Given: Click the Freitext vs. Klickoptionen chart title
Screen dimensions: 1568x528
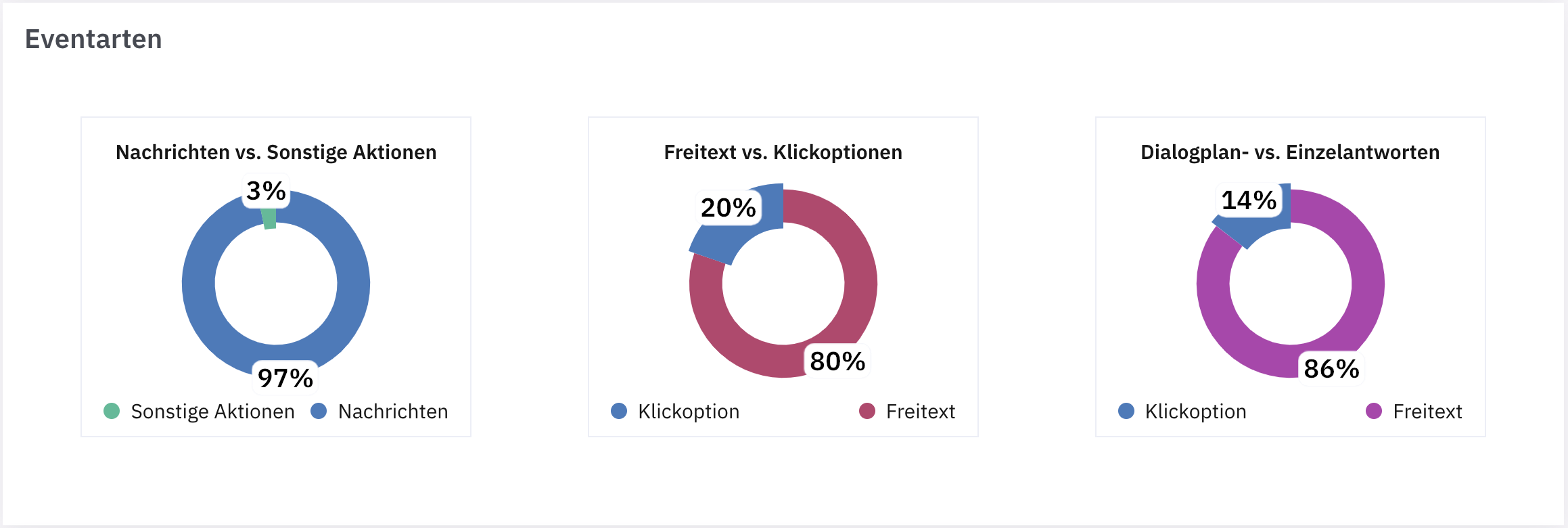Looking at the screenshot, I should 783,152.
